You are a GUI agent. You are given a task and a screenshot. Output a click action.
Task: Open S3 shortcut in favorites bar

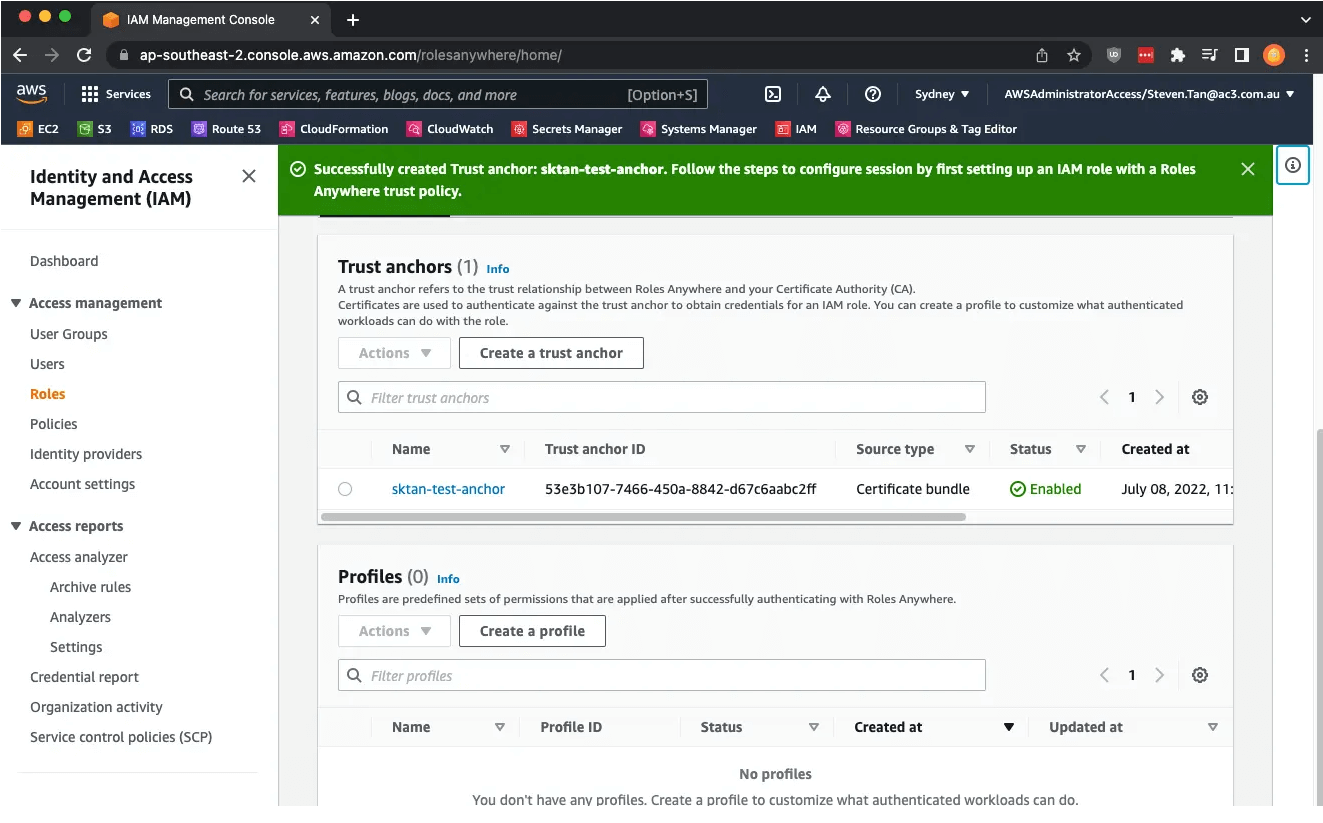(x=95, y=129)
